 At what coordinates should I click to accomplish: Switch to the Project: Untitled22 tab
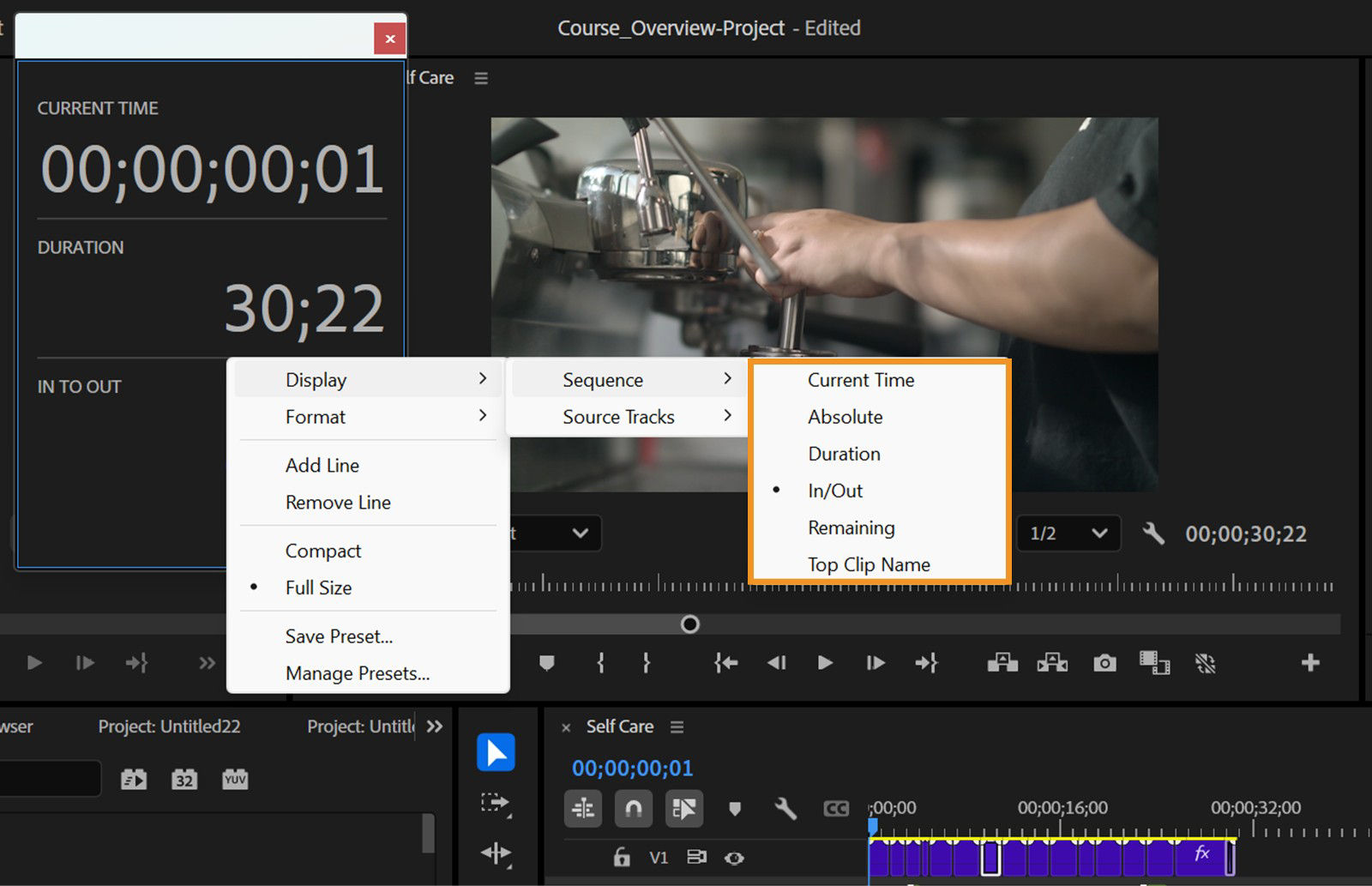[170, 726]
